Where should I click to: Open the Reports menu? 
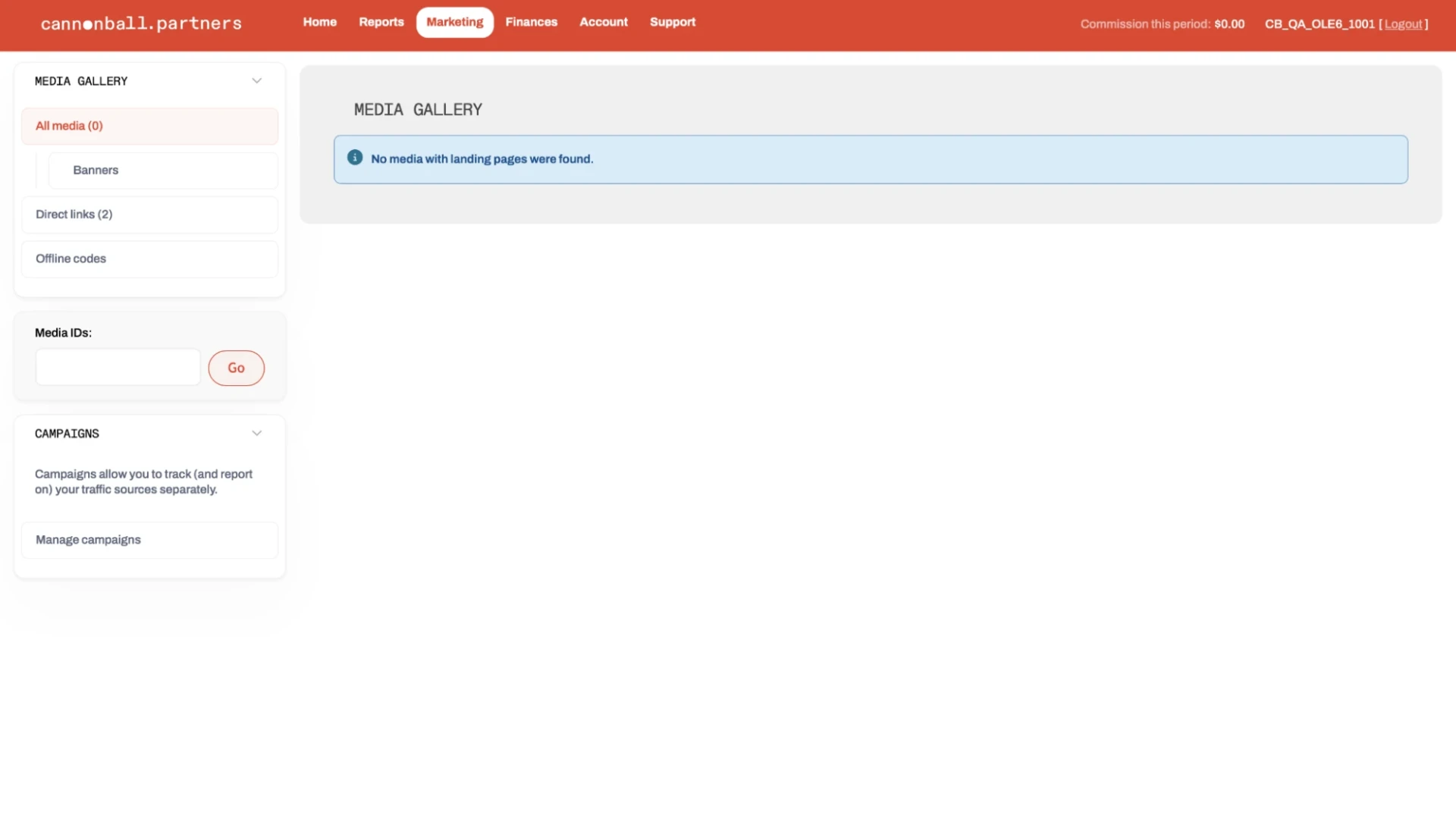pyautogui.click(x=381, y=22)
